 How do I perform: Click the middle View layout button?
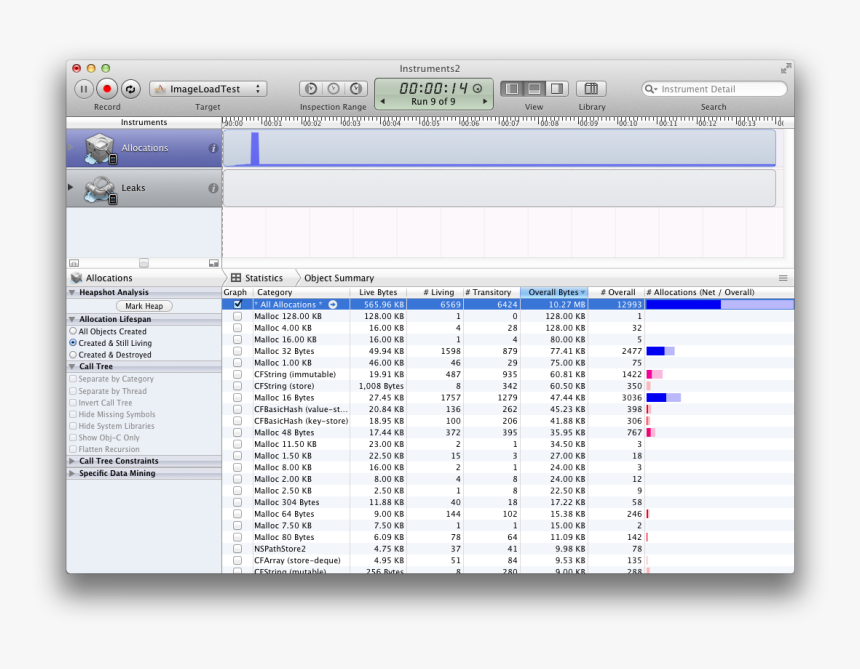click(x=535, y=88)
